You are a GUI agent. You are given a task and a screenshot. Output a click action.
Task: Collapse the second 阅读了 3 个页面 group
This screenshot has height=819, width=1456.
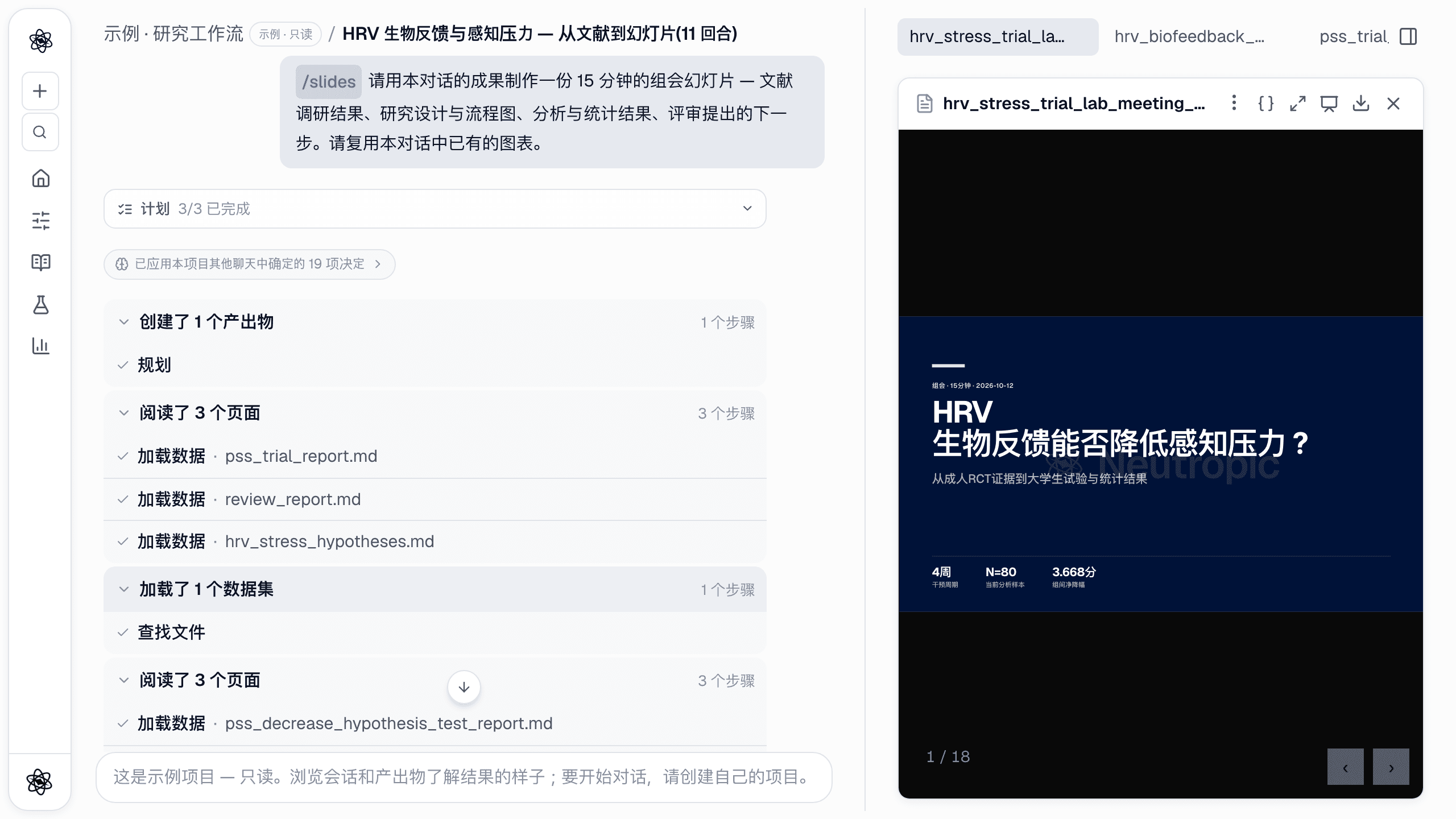click(435, 680)
